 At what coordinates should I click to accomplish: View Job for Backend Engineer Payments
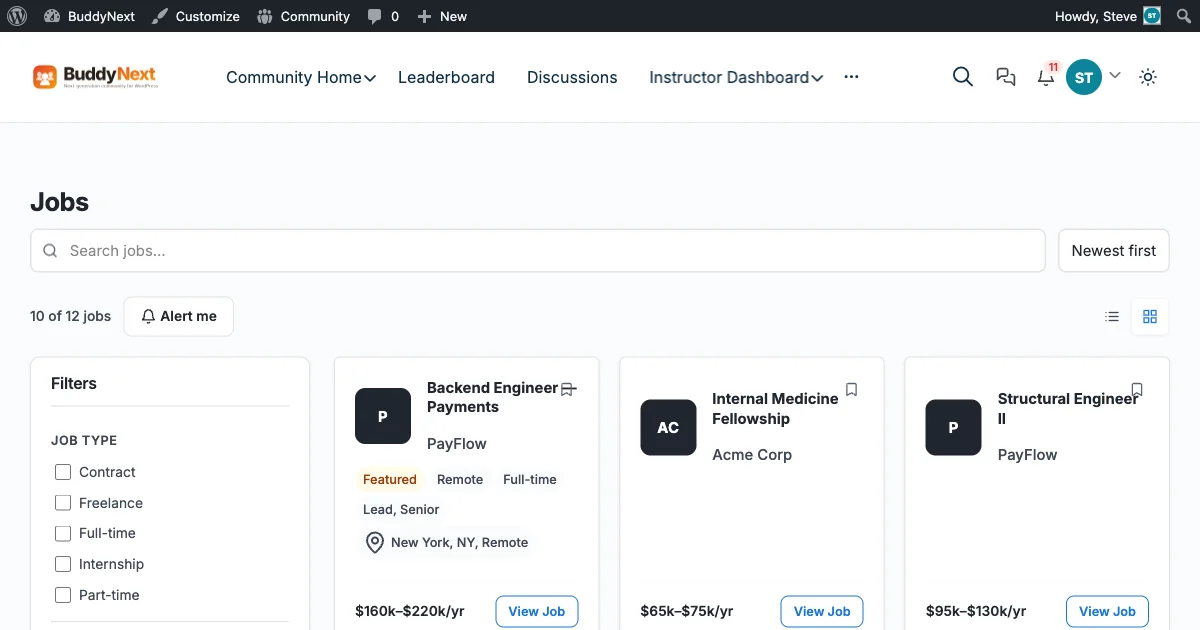(x=537, y=611)
